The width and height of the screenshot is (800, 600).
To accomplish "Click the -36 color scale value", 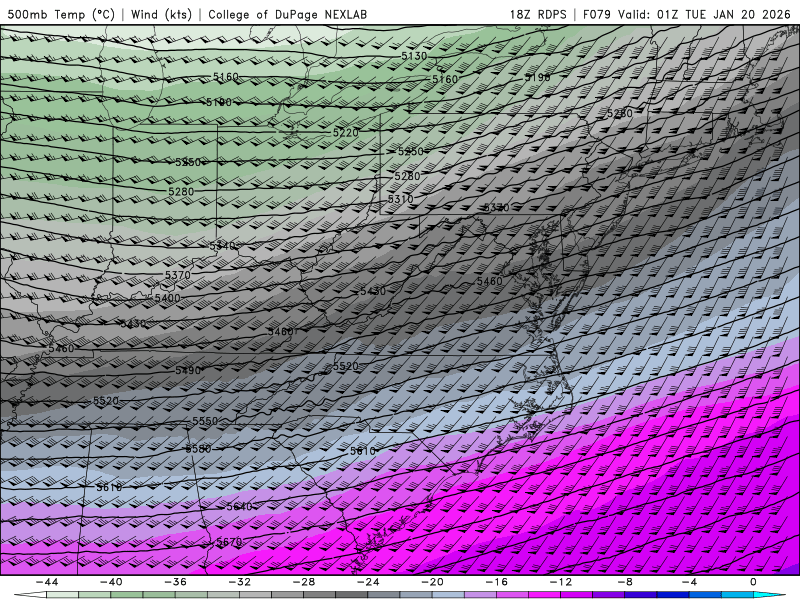I will coord(176,582).
